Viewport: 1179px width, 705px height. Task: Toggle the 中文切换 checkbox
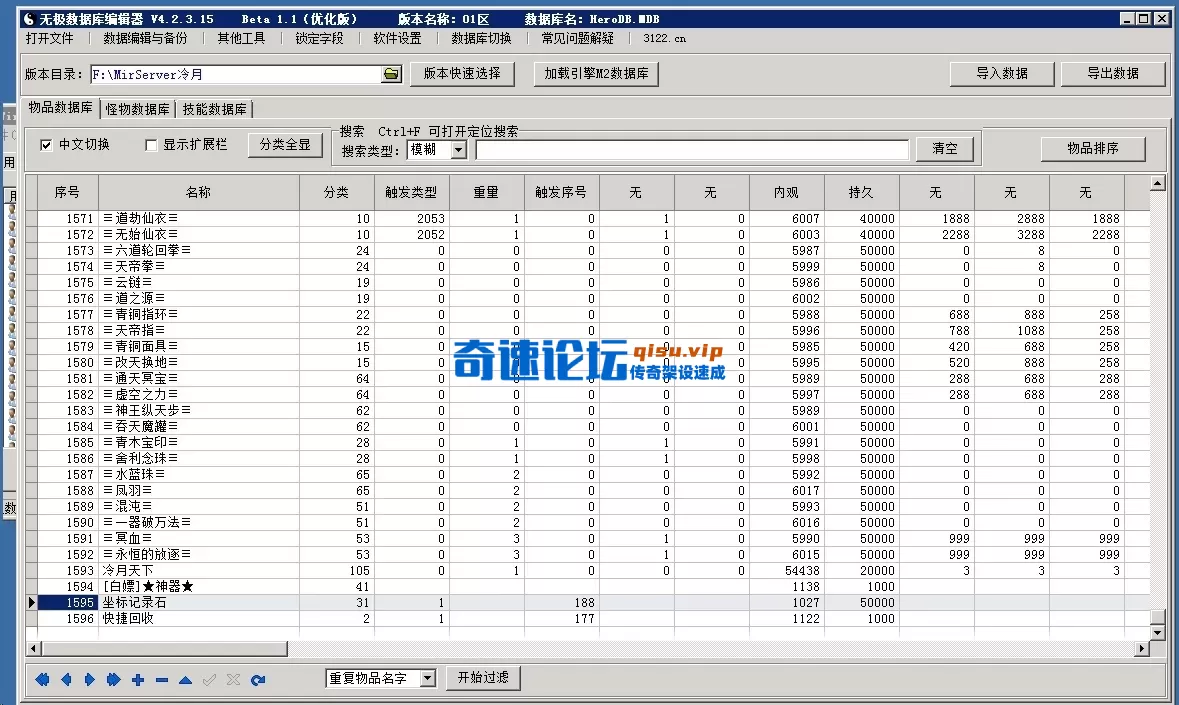pos(46,145)
